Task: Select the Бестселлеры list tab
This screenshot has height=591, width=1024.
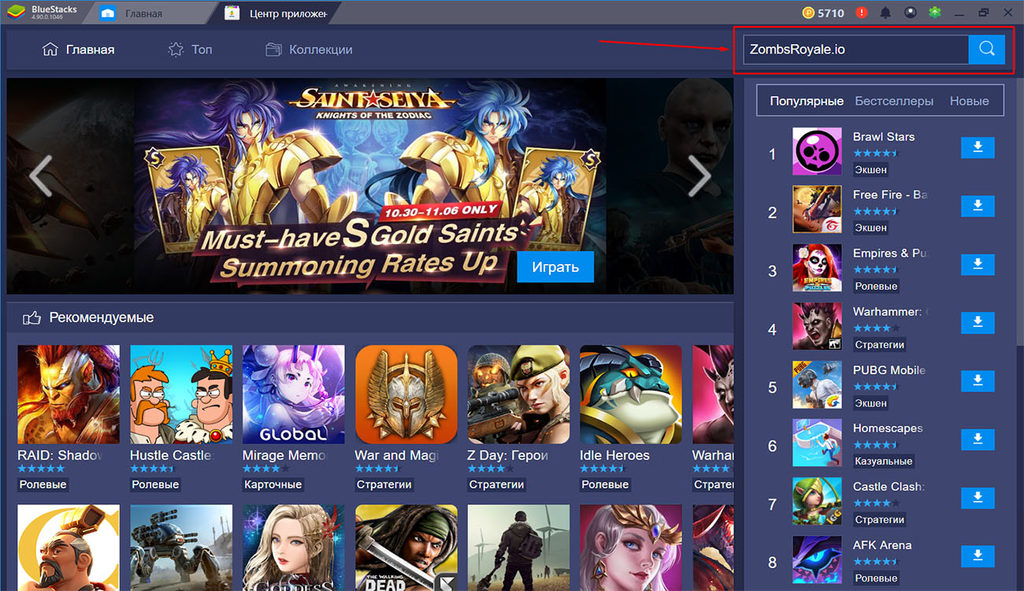Action: click(x=894, y=101)
